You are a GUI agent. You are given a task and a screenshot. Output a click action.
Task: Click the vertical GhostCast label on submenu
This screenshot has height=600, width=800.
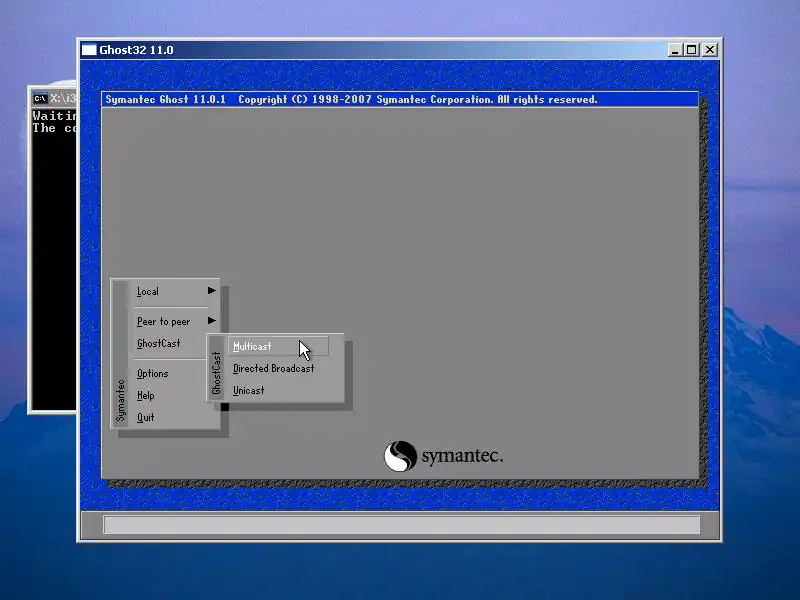[x=216, y=373]
